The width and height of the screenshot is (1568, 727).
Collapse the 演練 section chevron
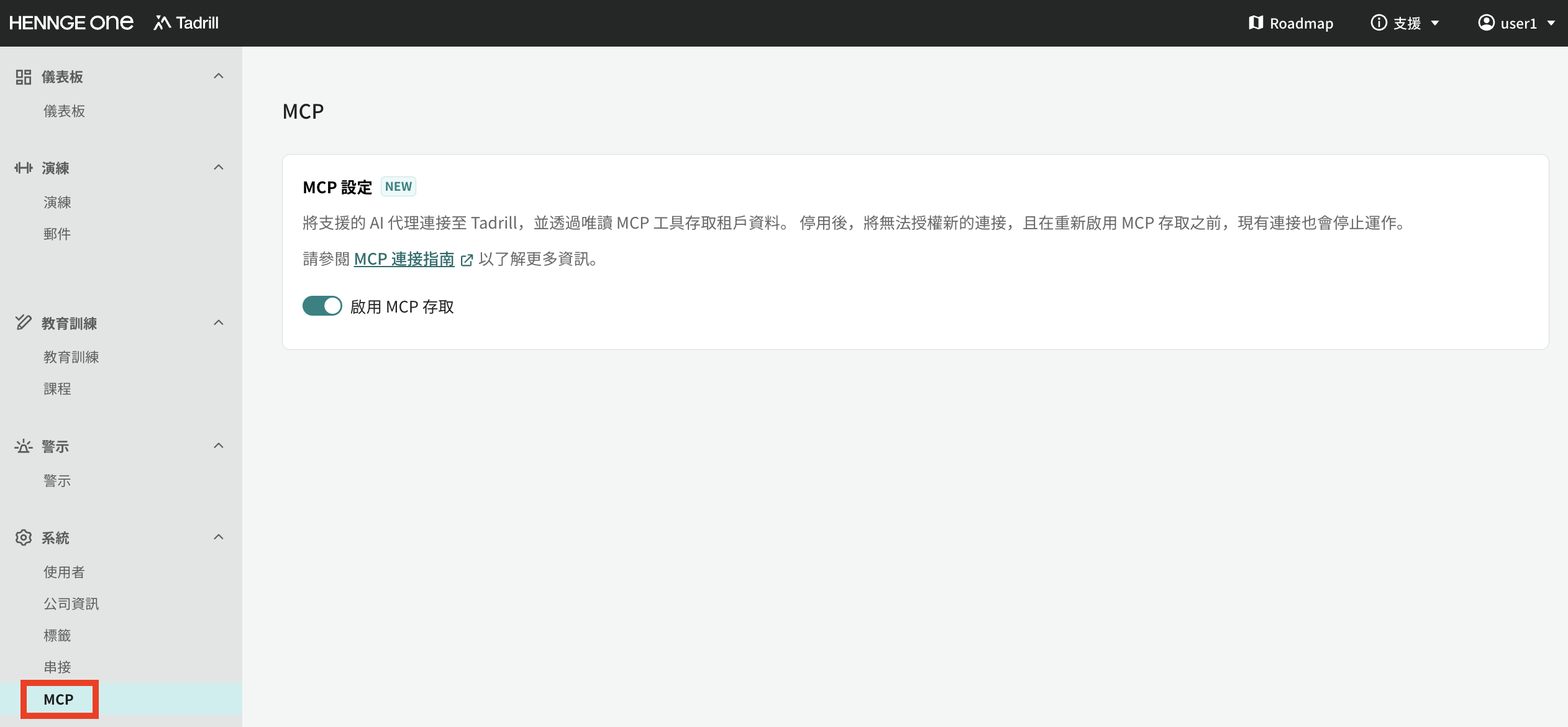tap(219, 167)
